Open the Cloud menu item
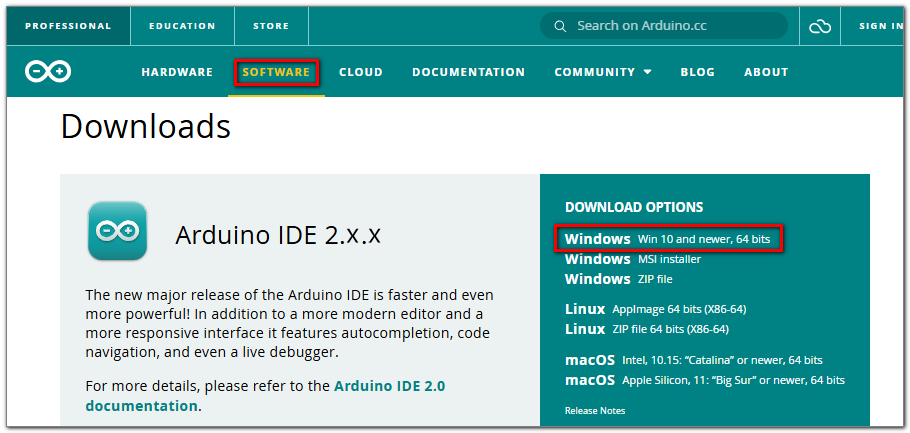This screenshot has width=910, height=433. point(361,72)
